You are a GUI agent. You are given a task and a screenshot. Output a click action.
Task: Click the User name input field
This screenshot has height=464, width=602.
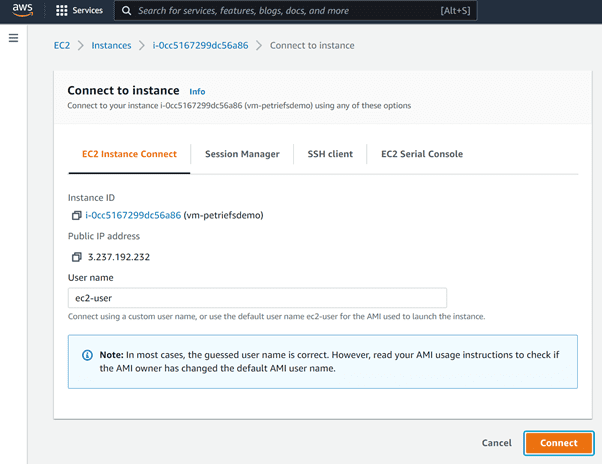[x=257, y=298]
